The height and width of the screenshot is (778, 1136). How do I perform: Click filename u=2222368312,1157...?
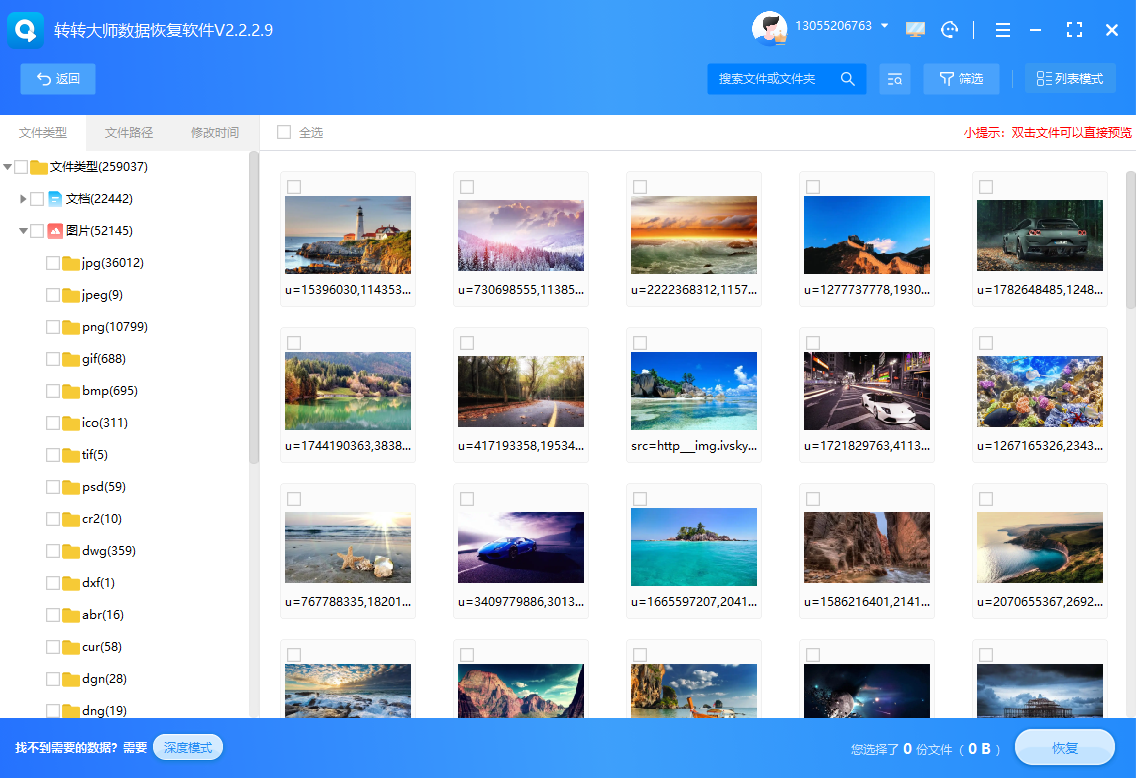[x=693, y=290]
